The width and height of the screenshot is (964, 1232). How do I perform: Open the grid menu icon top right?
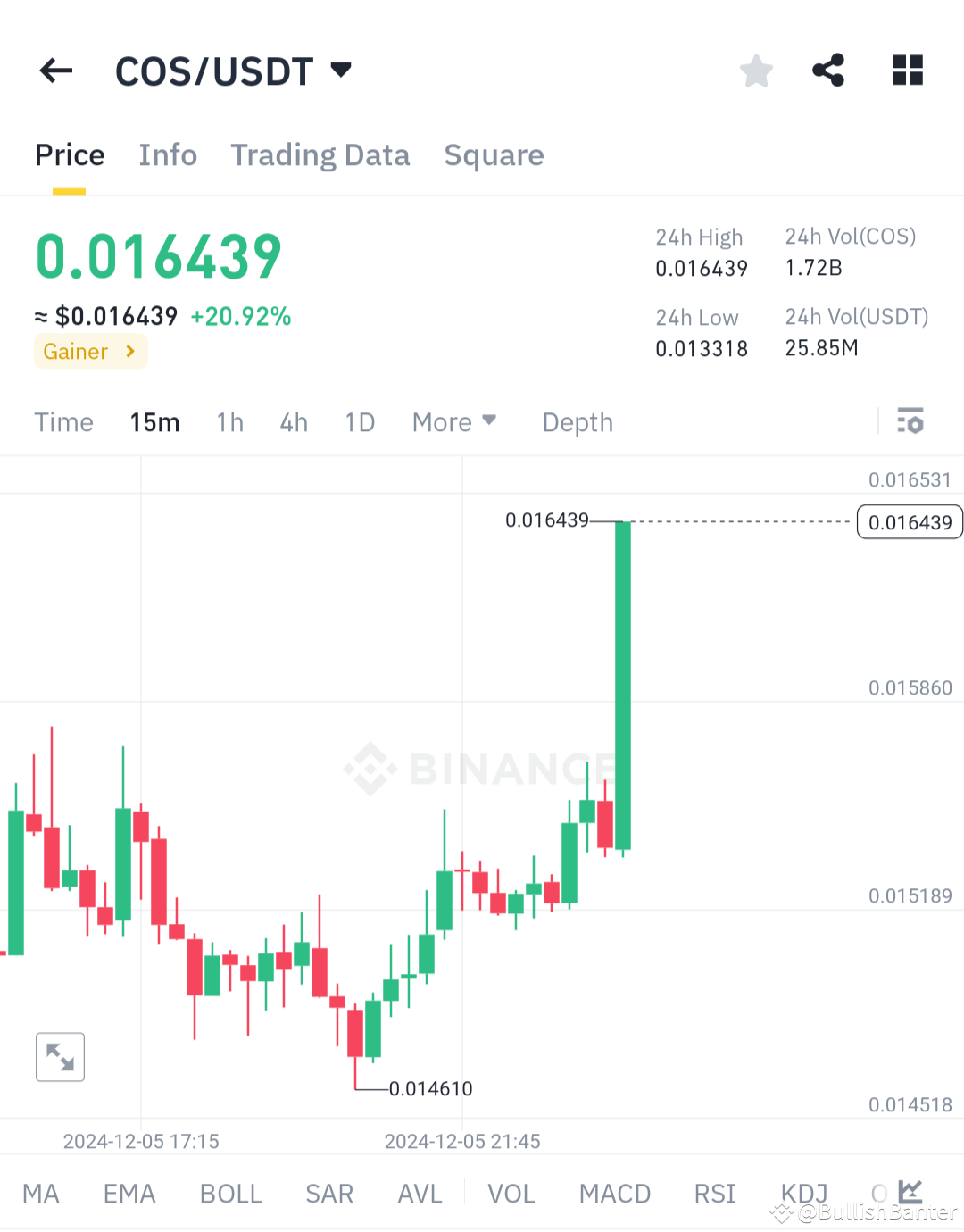point(907,71)
